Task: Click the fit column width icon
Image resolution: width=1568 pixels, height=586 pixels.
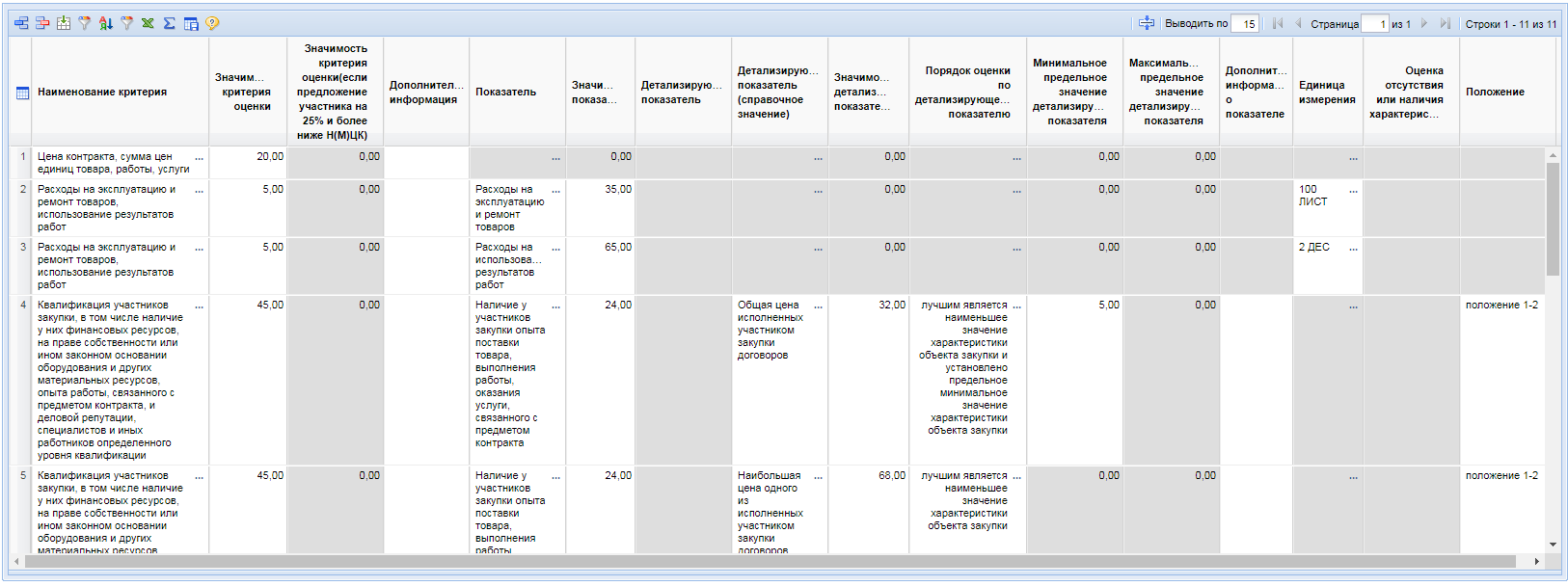Action: pyautogui.click(x=1147, y=23)
